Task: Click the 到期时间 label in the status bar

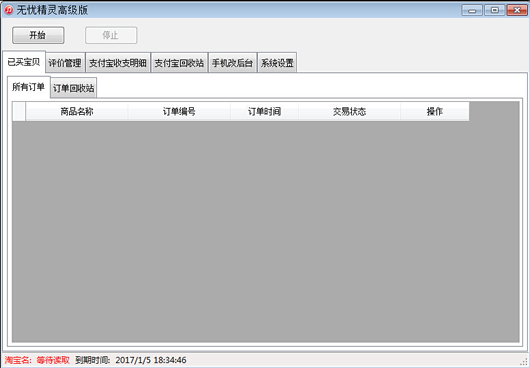Action: click(93, 360)
